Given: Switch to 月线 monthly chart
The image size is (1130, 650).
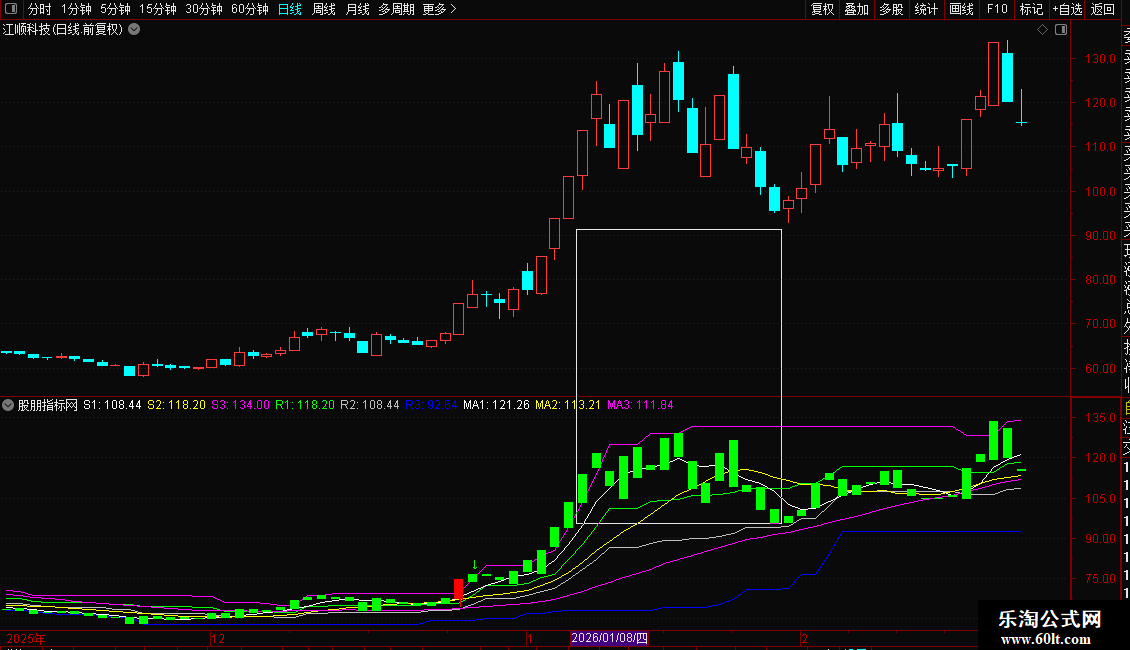Looking at the screenshot, I should (357, 9).
